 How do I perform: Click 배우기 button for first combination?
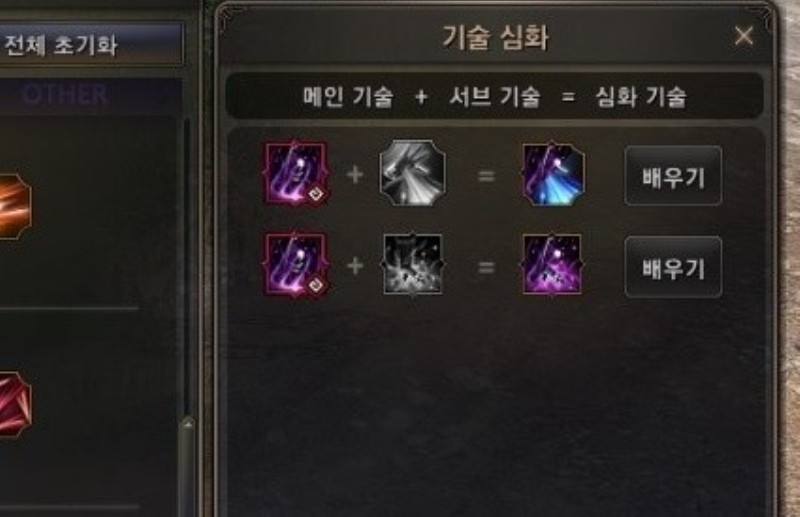coord(673,176)
